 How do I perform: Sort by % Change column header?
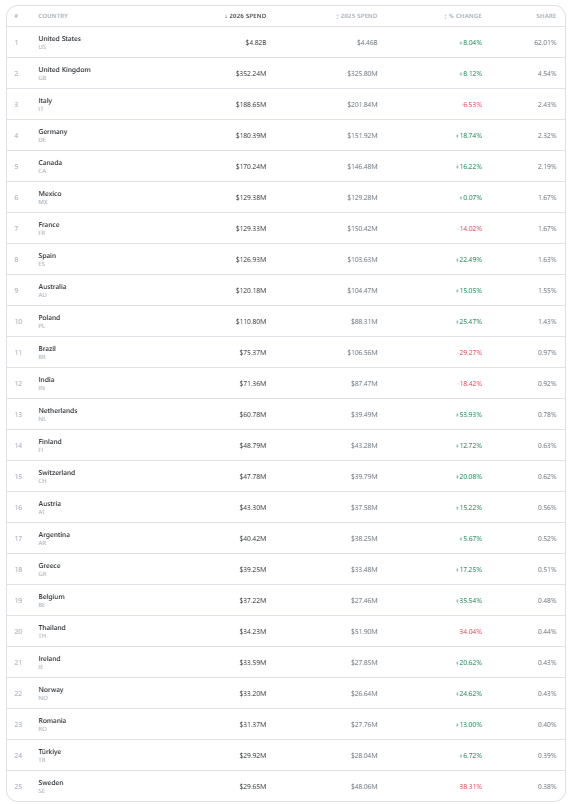[x=463, y=16]
